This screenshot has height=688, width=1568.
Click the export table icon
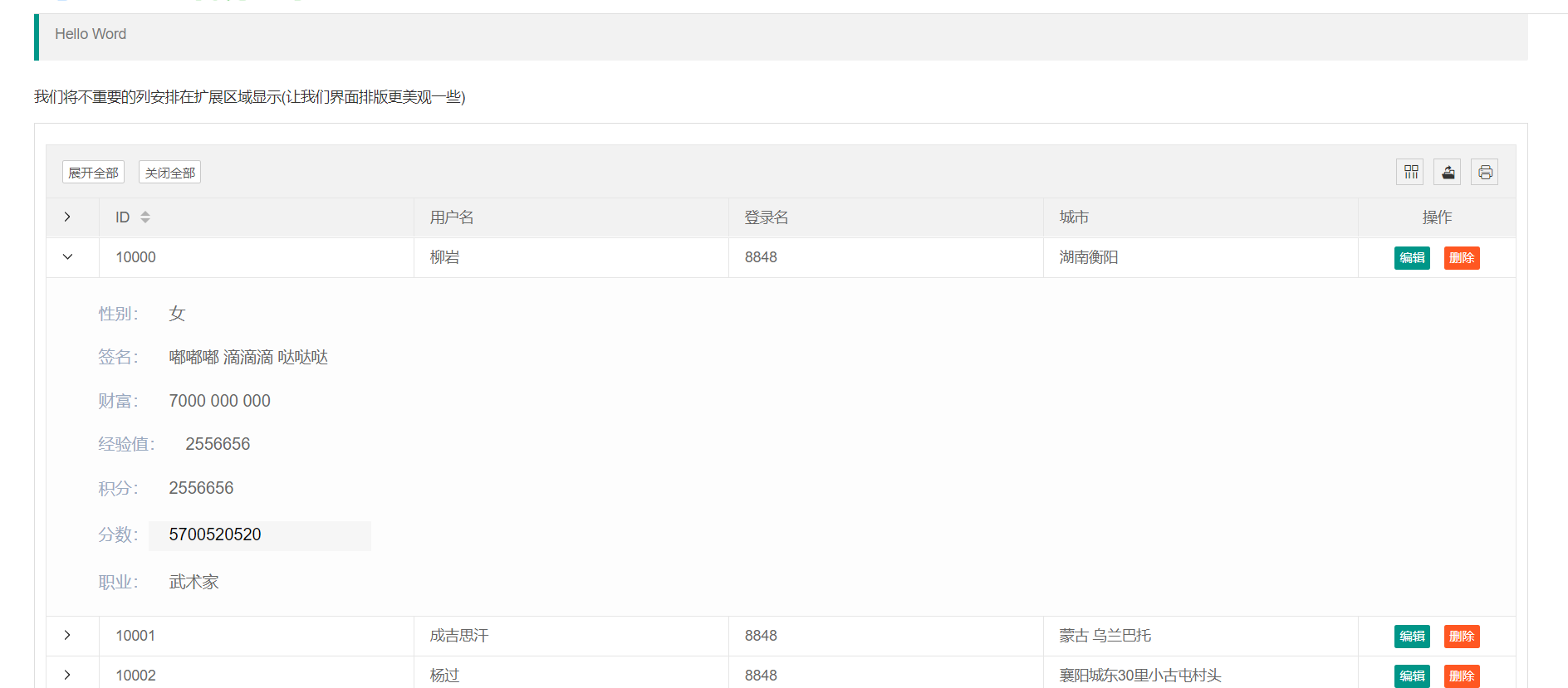pyautogui.click(x=1448, y=172)
